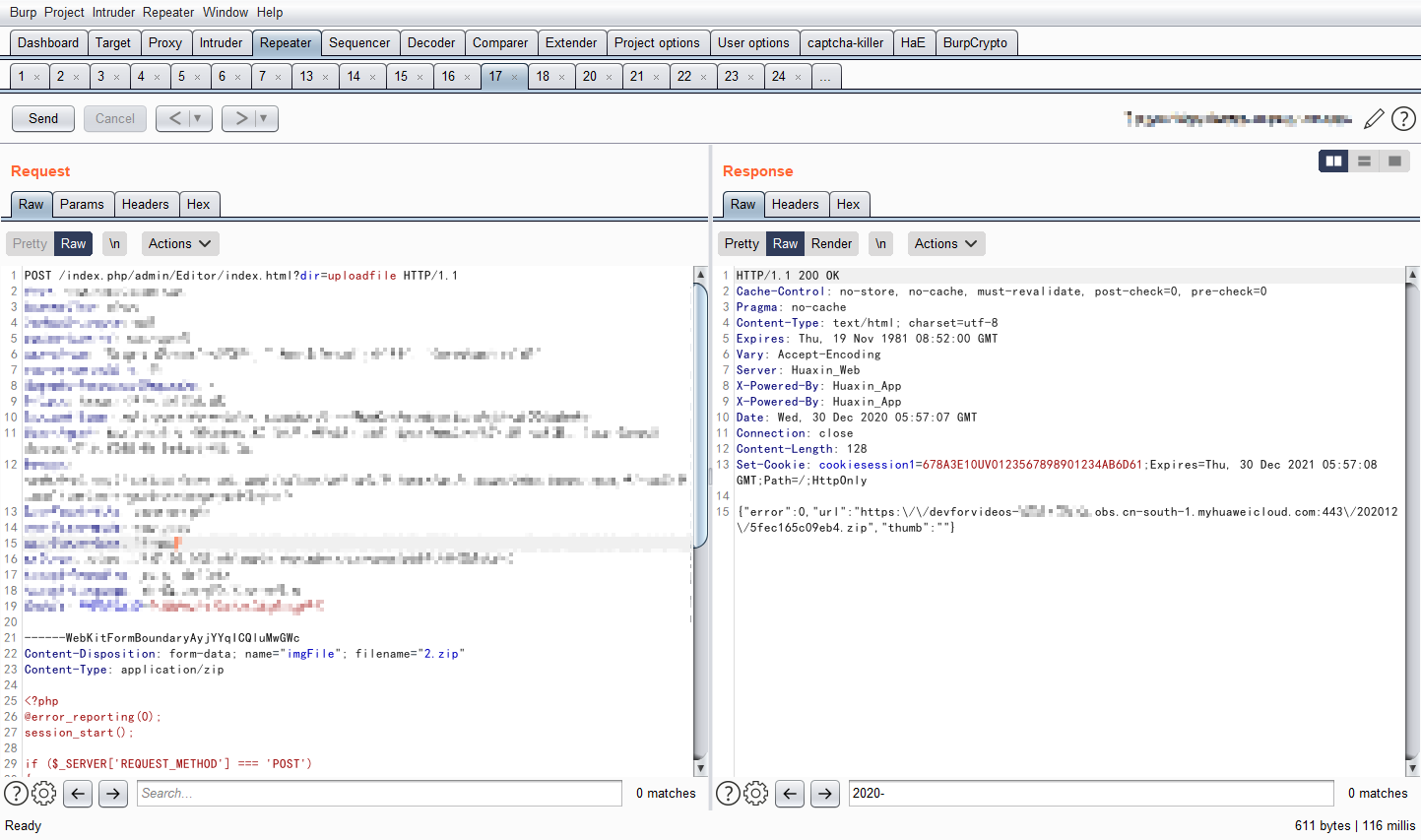Click the response vertical scrollbar
The width and height of the screenshot is (1421, 840).
coord(1412,522)
